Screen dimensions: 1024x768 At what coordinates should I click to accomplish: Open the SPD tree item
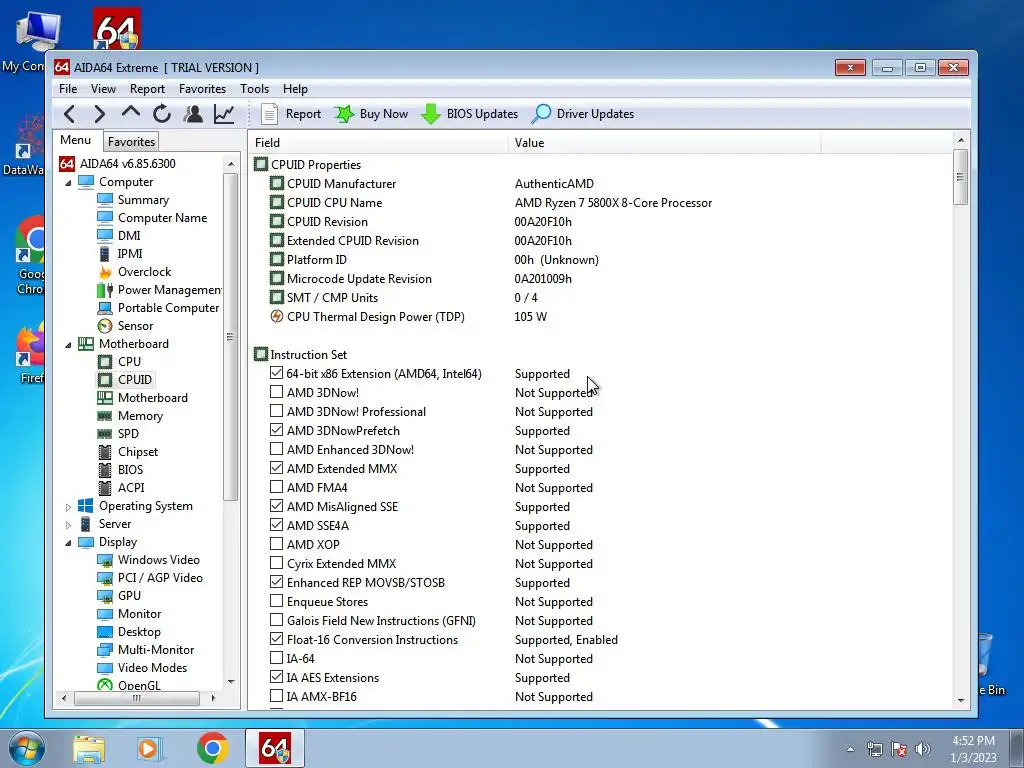[x=128, y=434]
